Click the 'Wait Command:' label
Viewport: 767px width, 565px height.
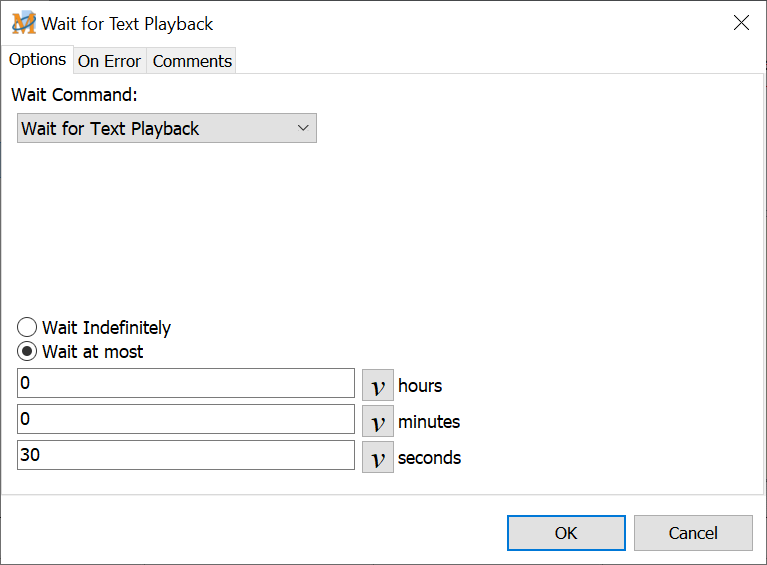(x=74, y=95)
